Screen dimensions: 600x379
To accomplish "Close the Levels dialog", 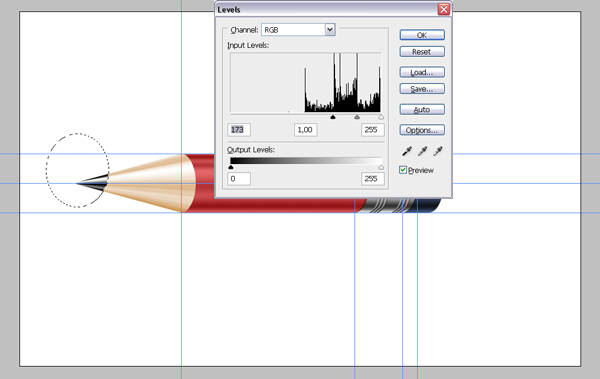I will coord(443,9).
